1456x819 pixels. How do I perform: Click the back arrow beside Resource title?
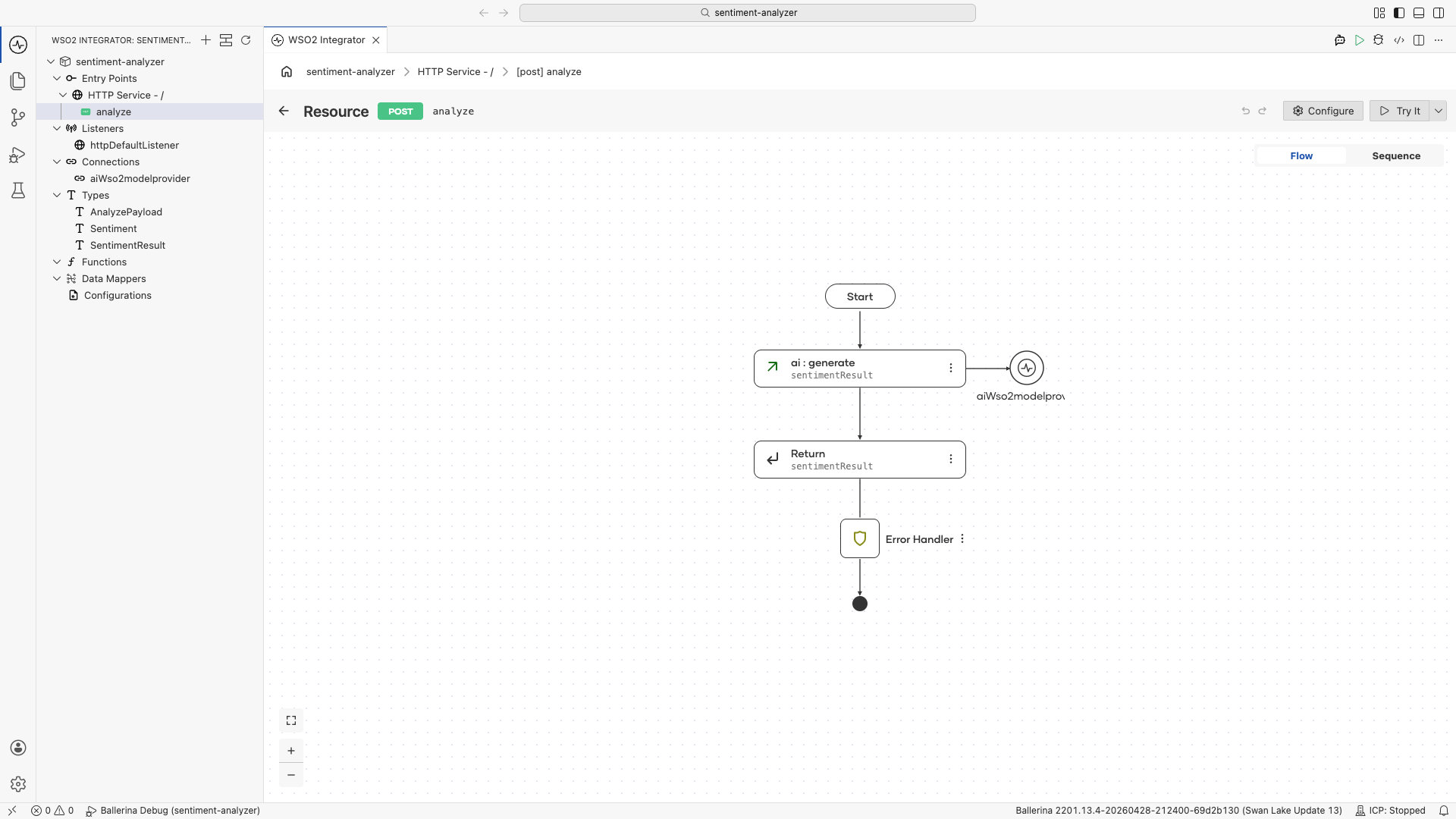pyautogui.click(x=284, y=111)
